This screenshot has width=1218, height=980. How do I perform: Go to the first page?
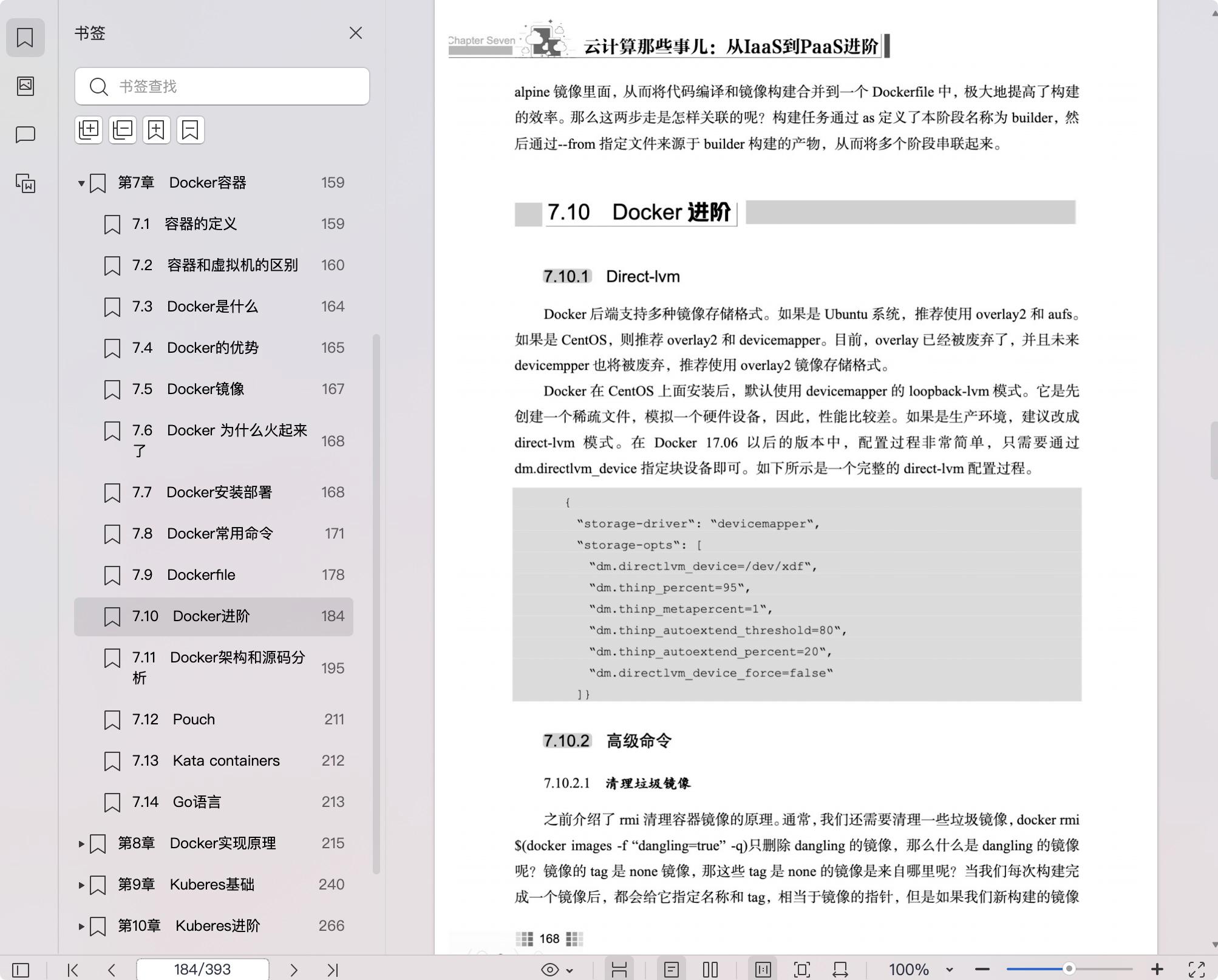pyautogui.click(x=73, y=970)
